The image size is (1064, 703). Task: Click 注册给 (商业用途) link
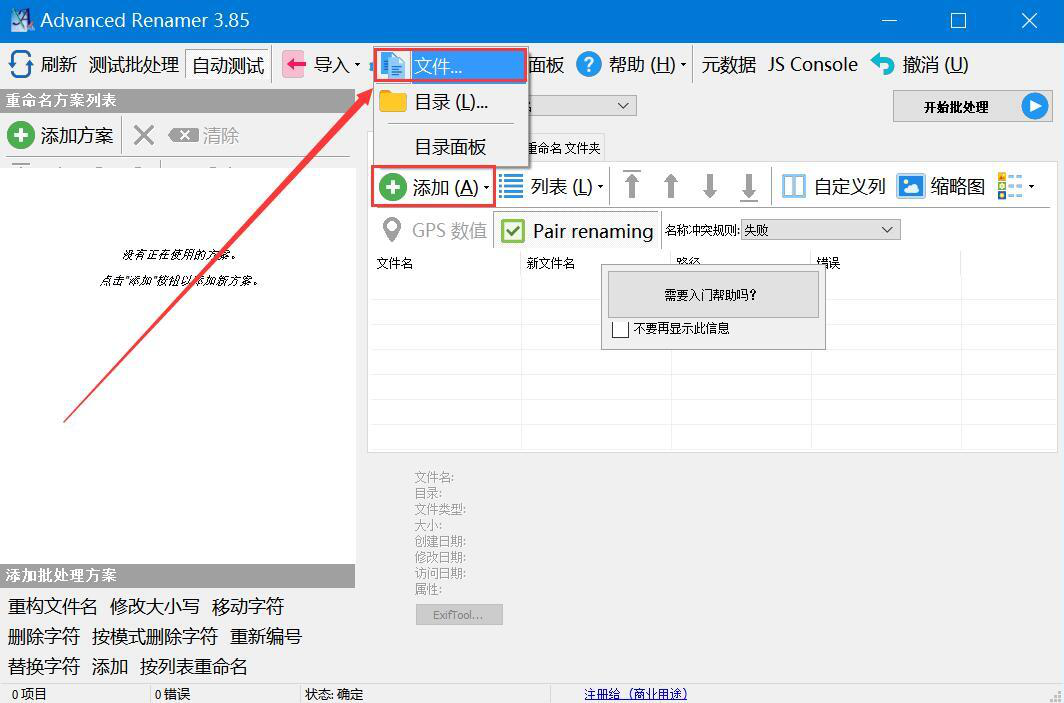[x=636, y=694]
